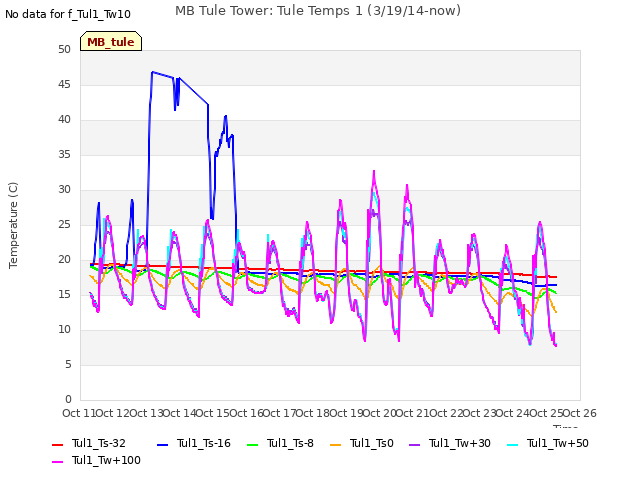
Task: Click the Tul1_Tw+50 legend label
Action: (558, 444)
